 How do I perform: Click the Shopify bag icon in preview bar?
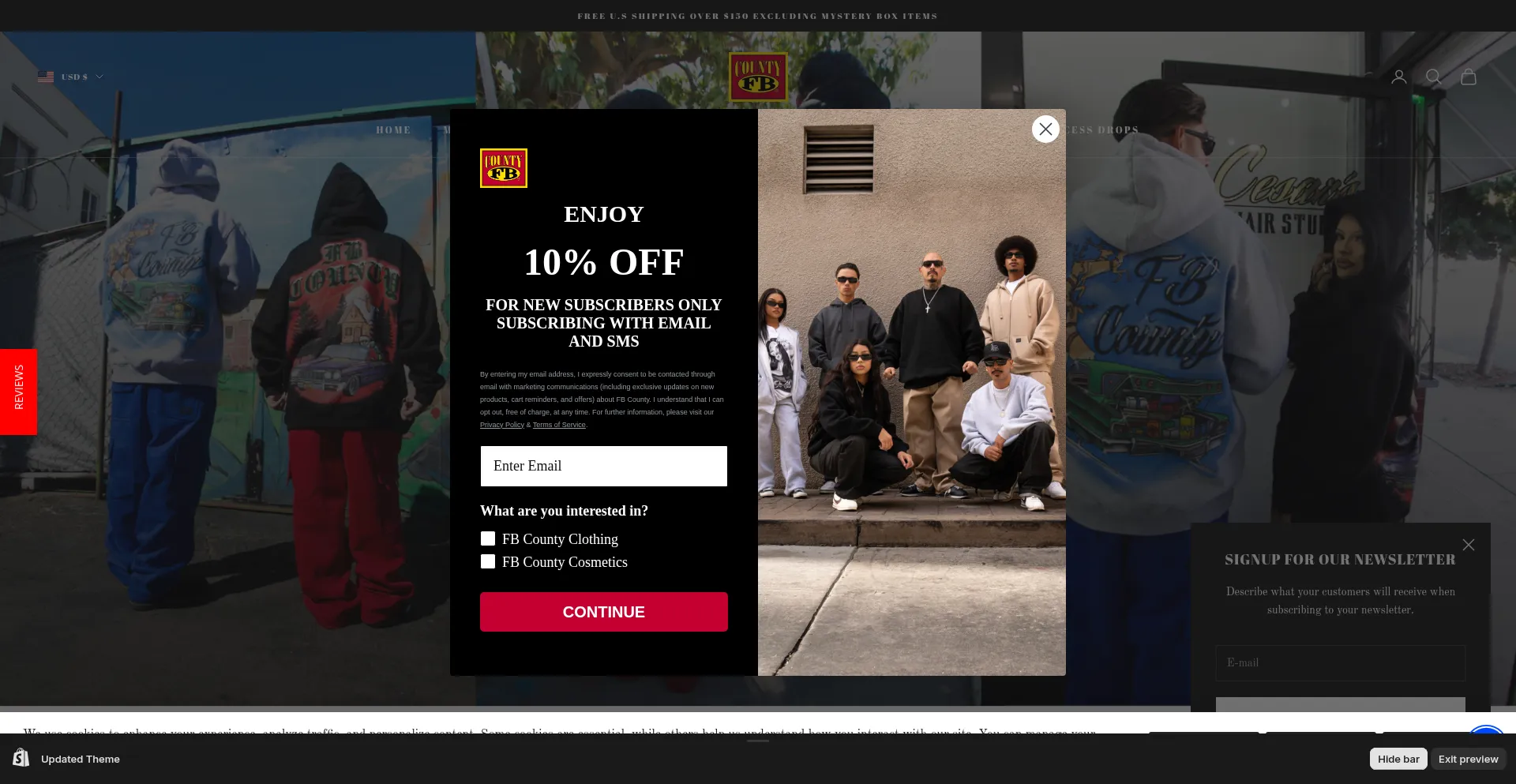click(21, 758)
